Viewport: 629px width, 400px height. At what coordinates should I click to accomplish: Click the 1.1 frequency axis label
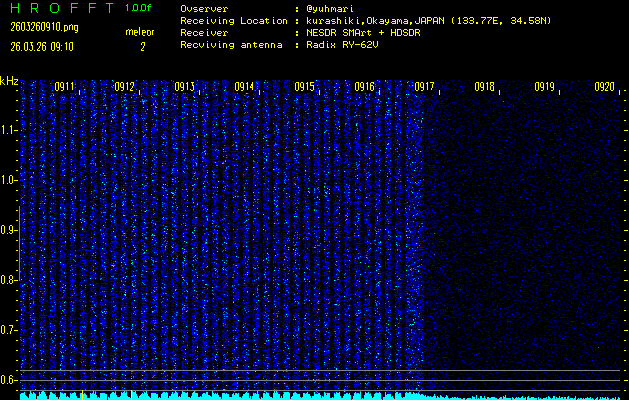point(8,130)
